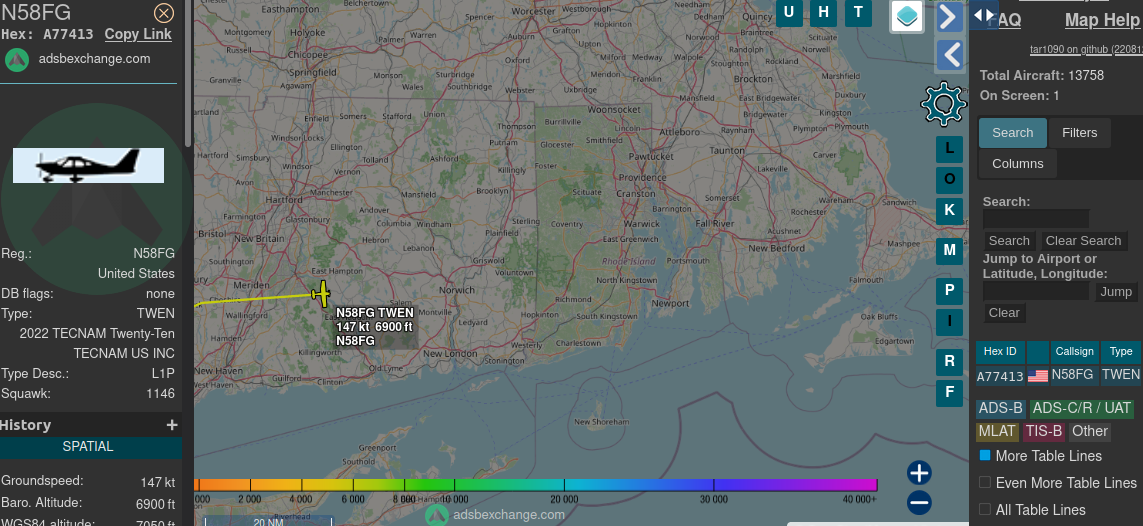1143x526 pixels.
Task: Toggle the K map option button
Action: coord(949,211)
